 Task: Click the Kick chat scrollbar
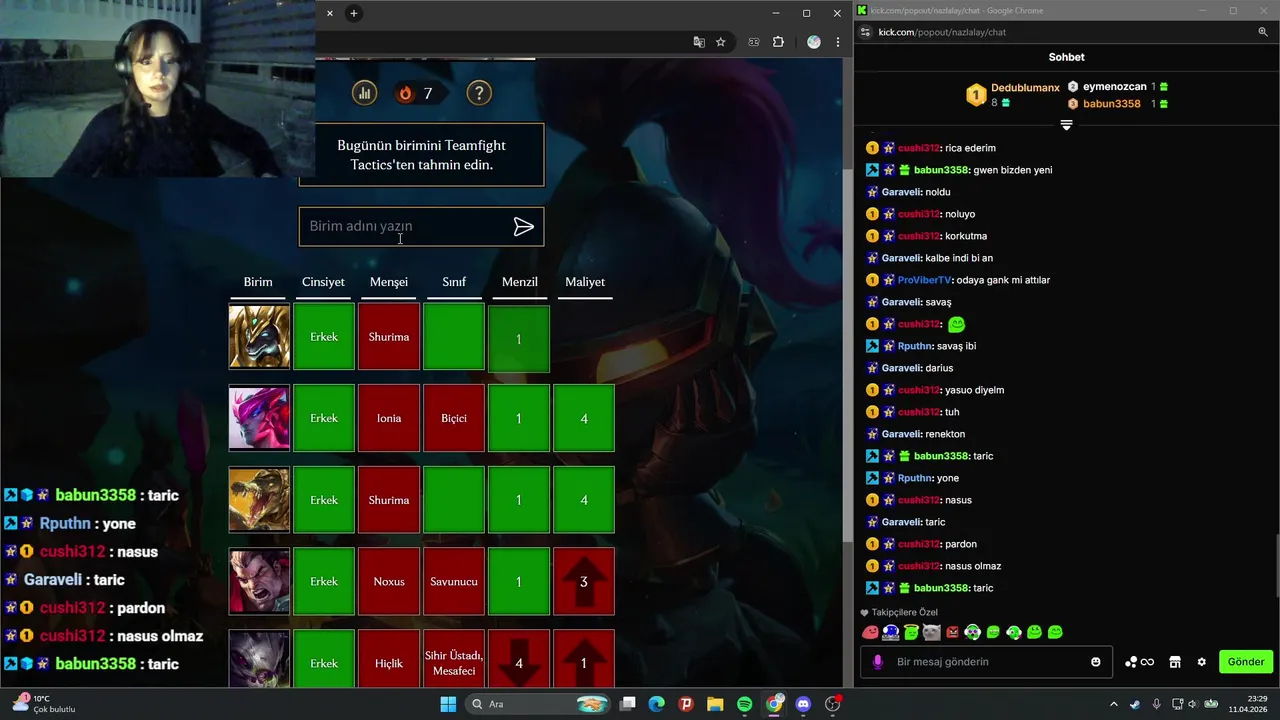click(1276, 565)
